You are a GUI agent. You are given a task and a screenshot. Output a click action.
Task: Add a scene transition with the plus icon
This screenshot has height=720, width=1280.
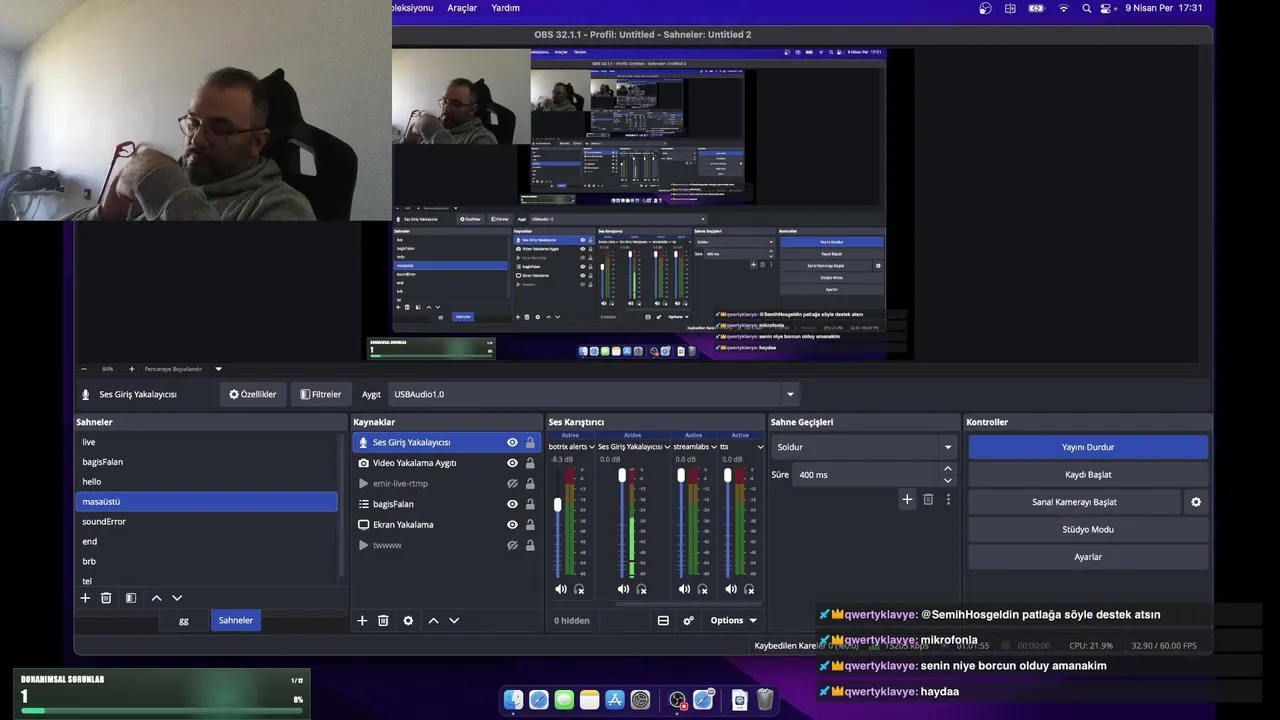[907, 499]
